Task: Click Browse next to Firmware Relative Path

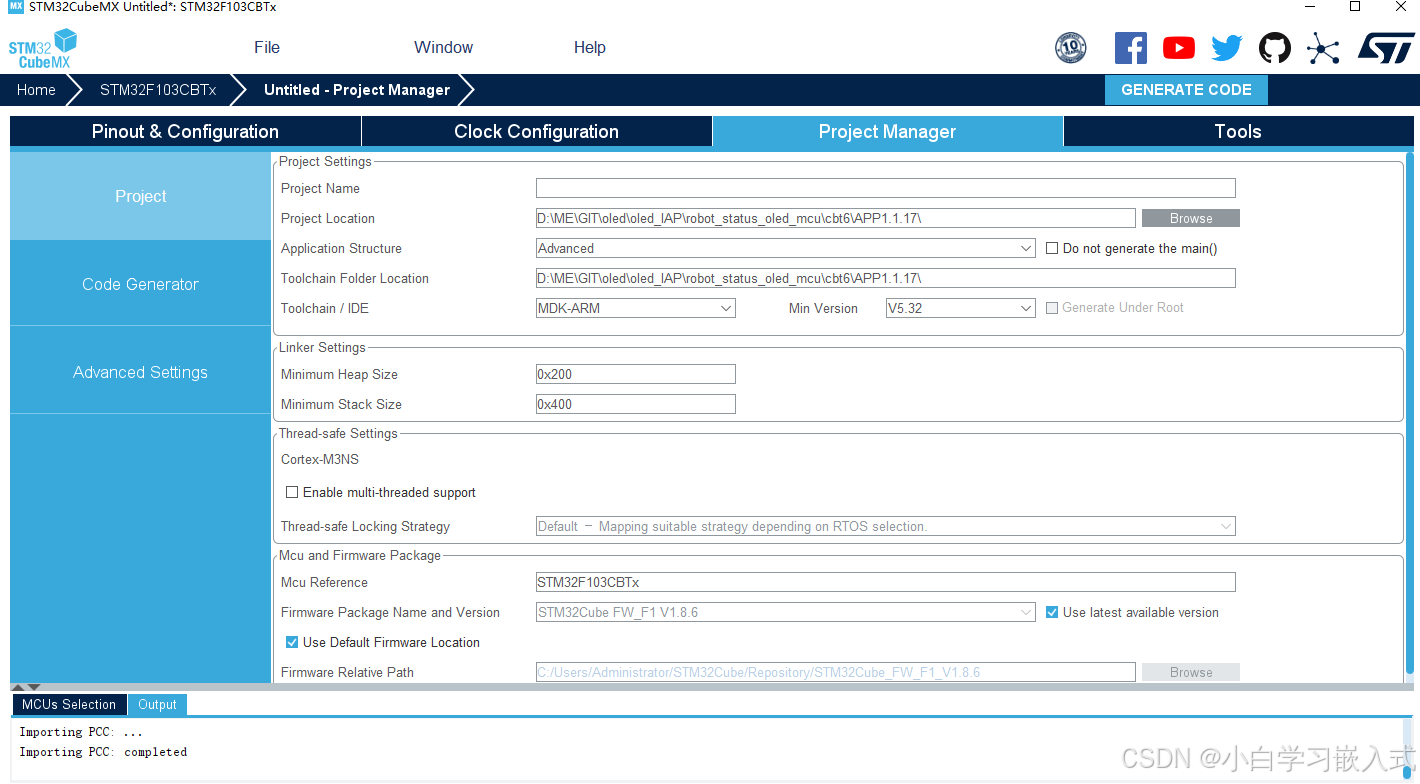Action: point(1191,672)
